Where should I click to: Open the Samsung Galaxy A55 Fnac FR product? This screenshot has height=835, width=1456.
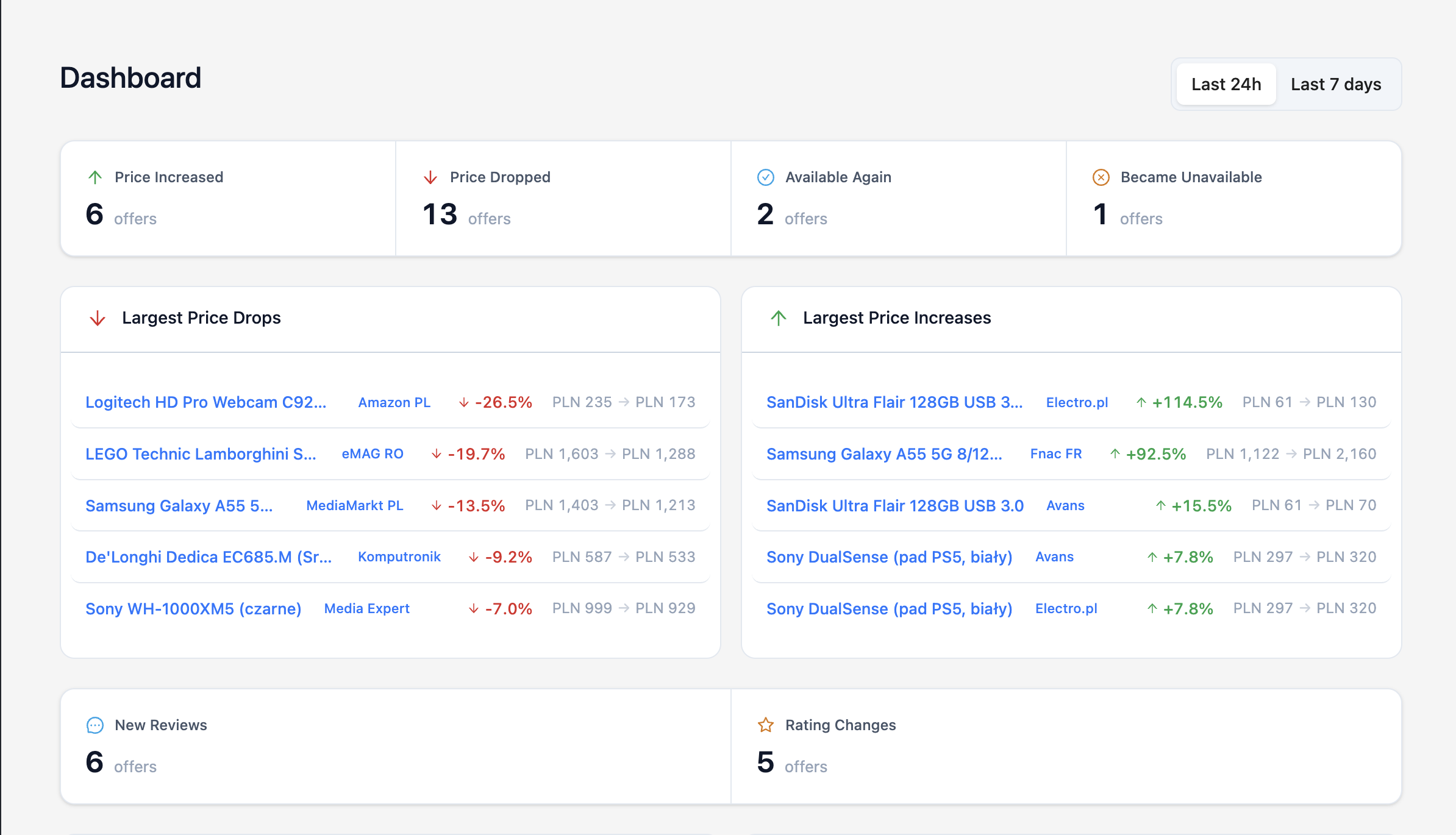click(884, 454)
